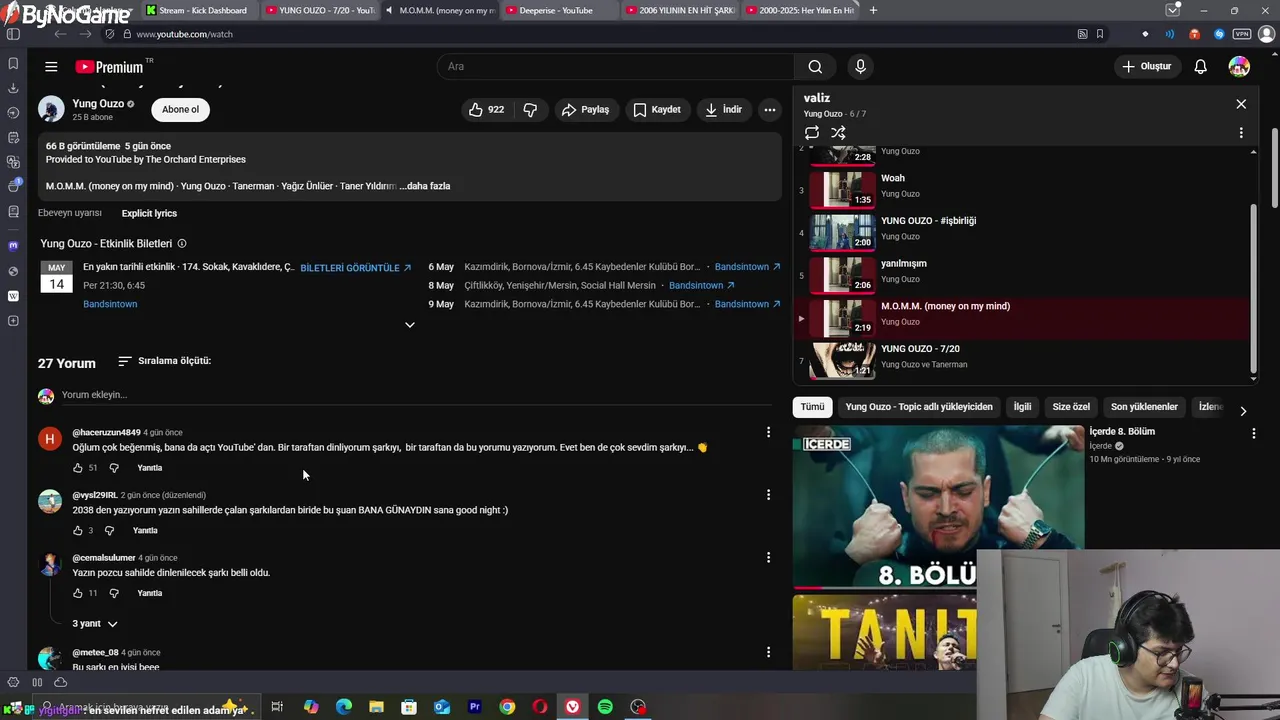Viewport: 1280px width, 720px height.
Task: Play YUNG OUZO - 7/20 playlist item
Action: point(1020,360)
